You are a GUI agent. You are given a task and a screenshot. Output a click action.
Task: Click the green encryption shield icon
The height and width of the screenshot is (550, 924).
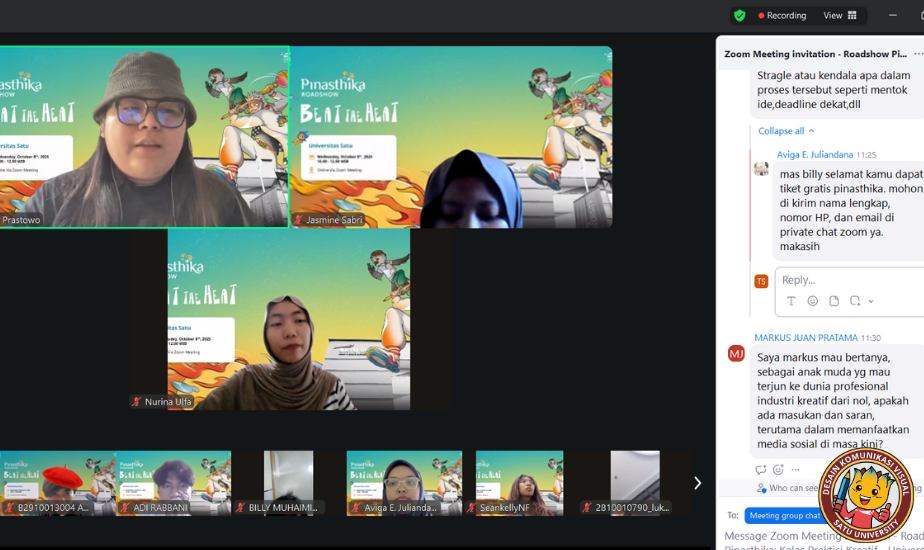tap(739, 15)
